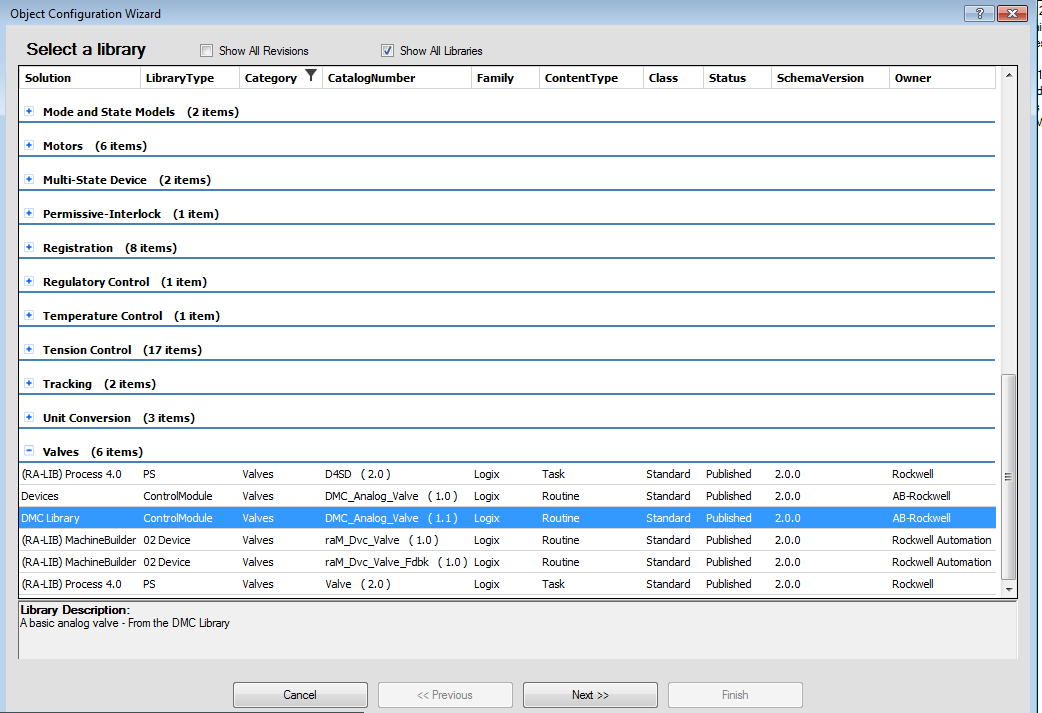
Task: Sort by the SchemaVersion column header
Action: (830, 78)
